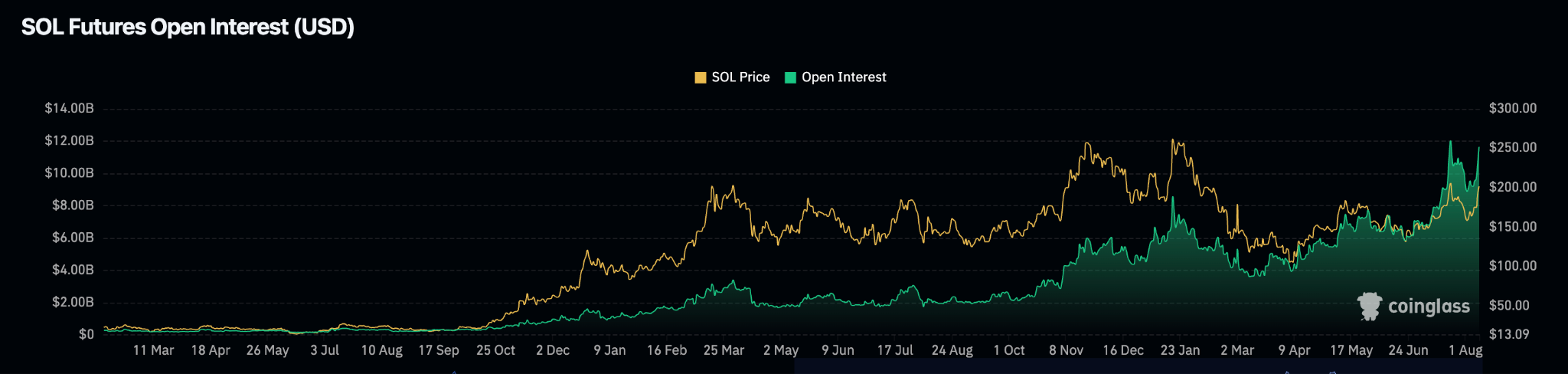Image resolution: width=1568 pixels, height=374 pixels.
Task: Click the $6.00B left axis label
Action: tap(73, 238)
